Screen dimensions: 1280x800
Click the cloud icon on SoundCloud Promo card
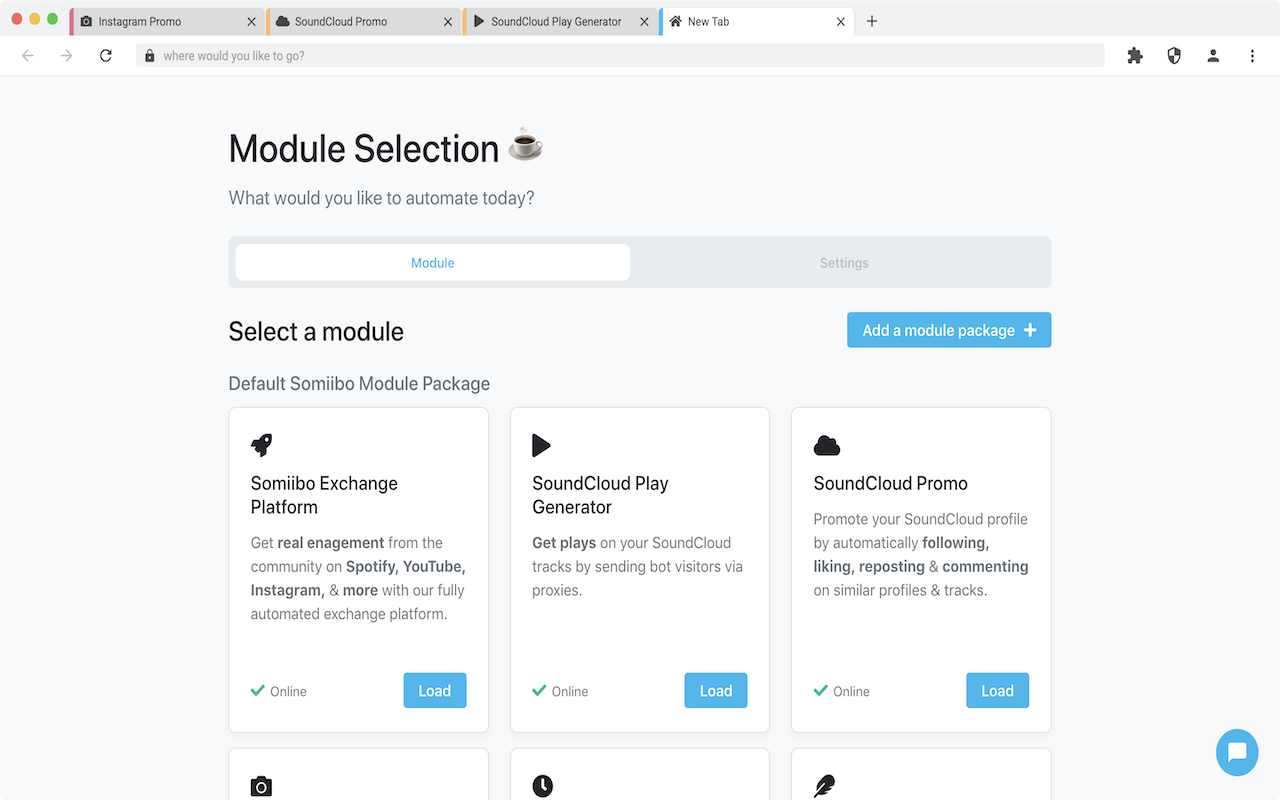(826, 445)
